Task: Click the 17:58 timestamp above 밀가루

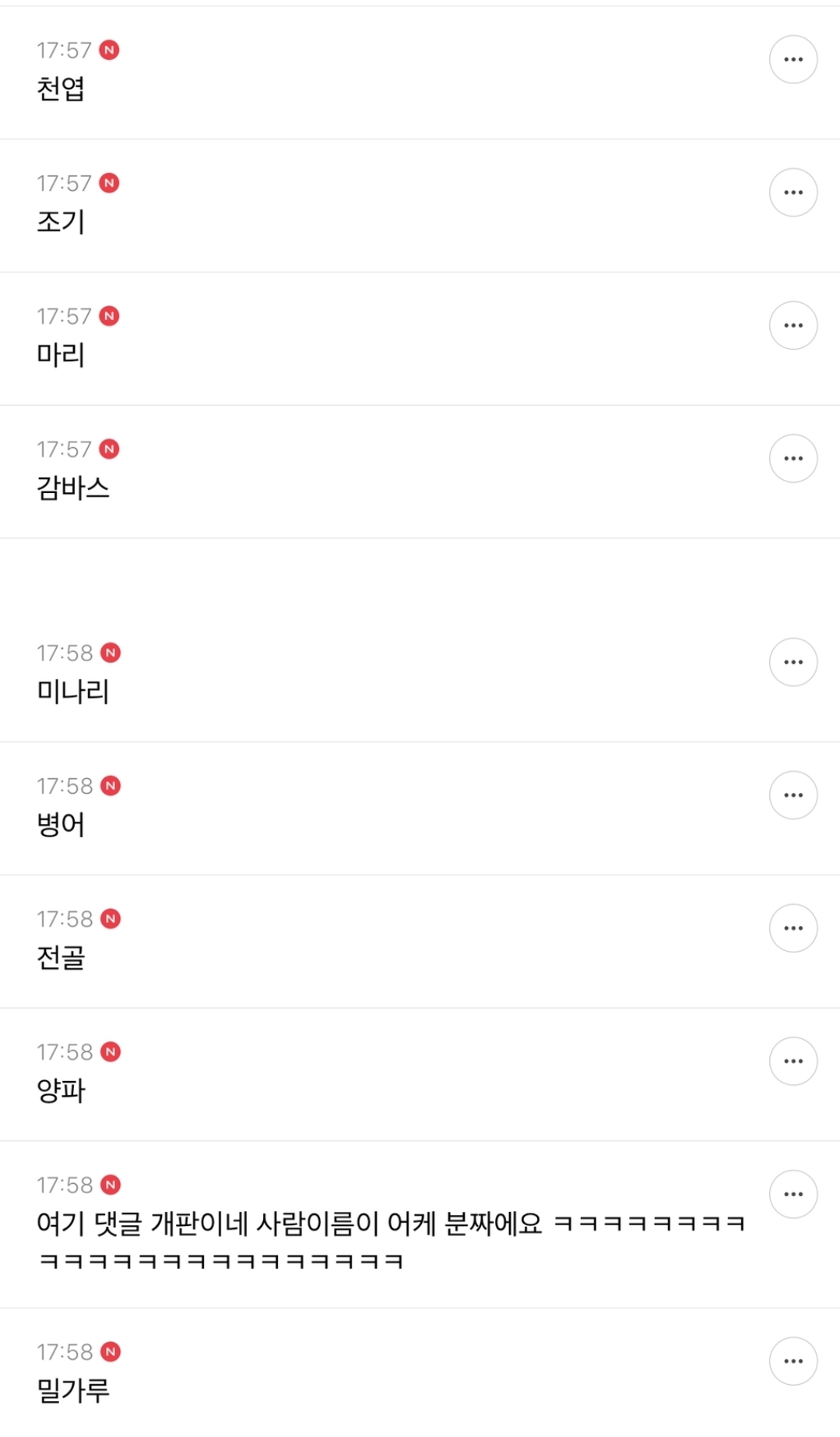Action: point(65,1352)
